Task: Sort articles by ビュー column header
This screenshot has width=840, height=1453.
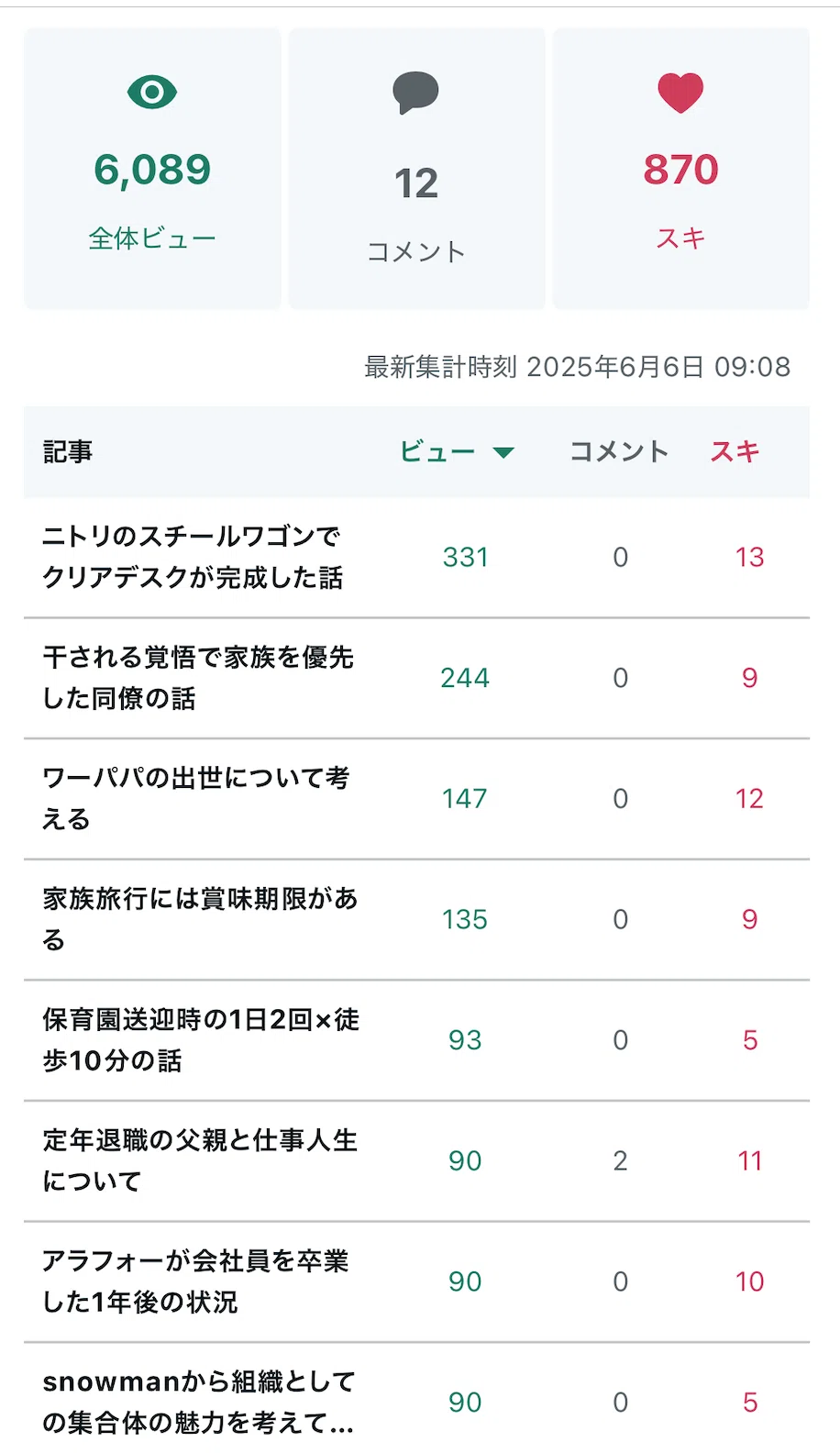Action: click(x=438, y=451)
